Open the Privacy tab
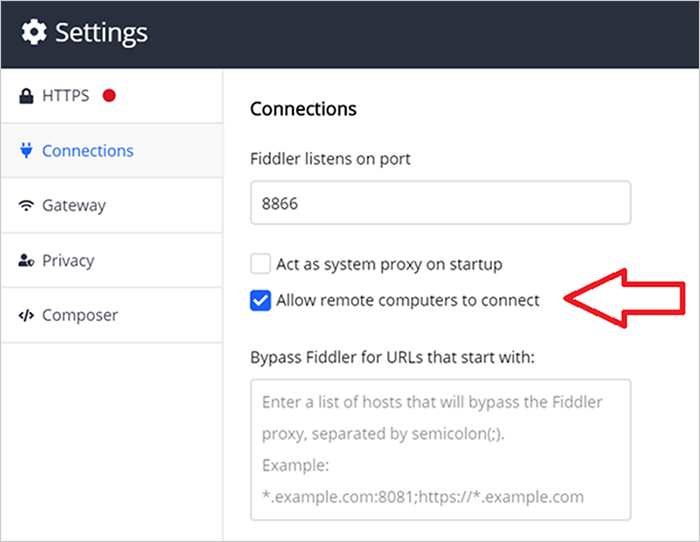This screenshot has height=542, width=700. [112, 260]
